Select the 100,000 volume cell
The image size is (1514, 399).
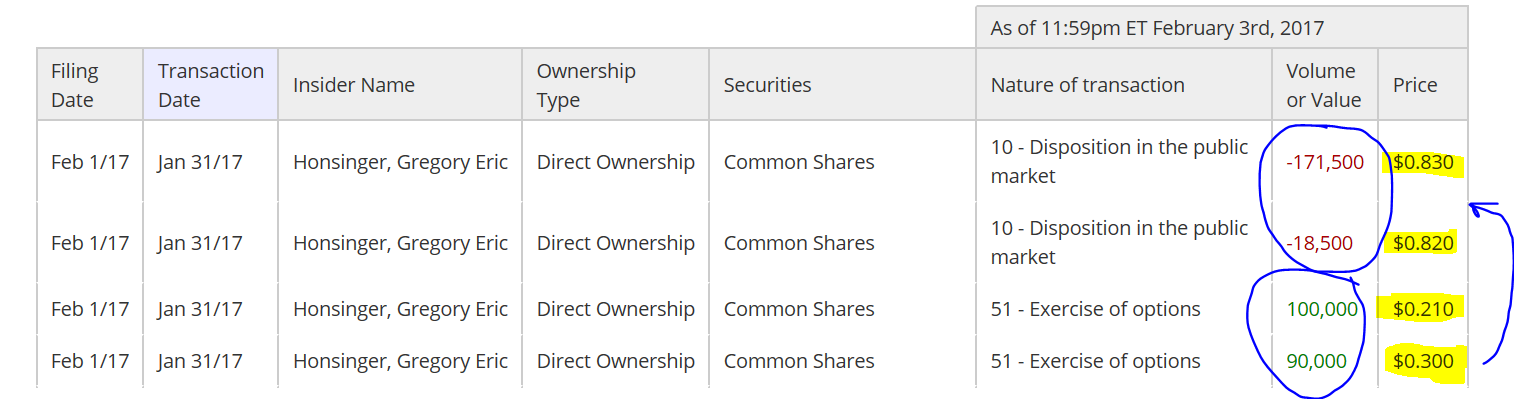[x=1322, y=309]
